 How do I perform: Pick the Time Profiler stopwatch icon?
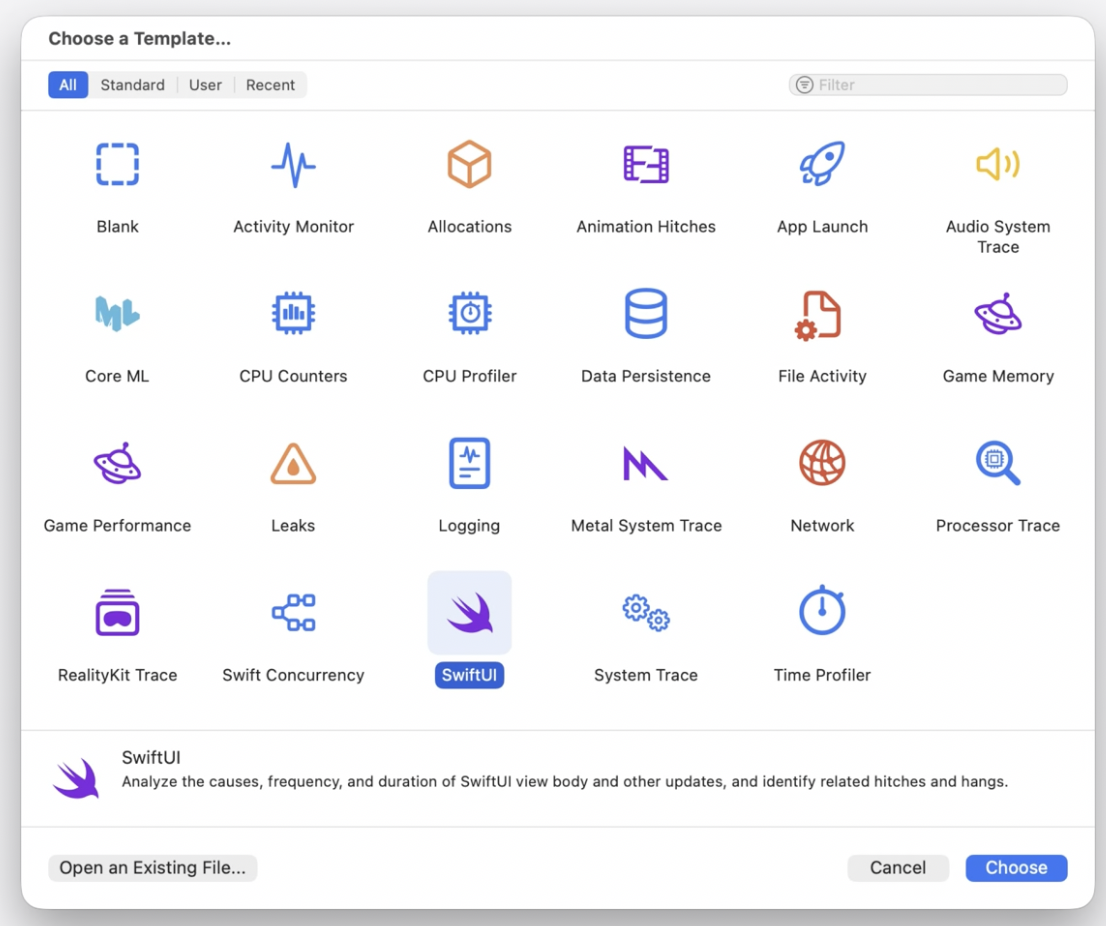[822, 610]
